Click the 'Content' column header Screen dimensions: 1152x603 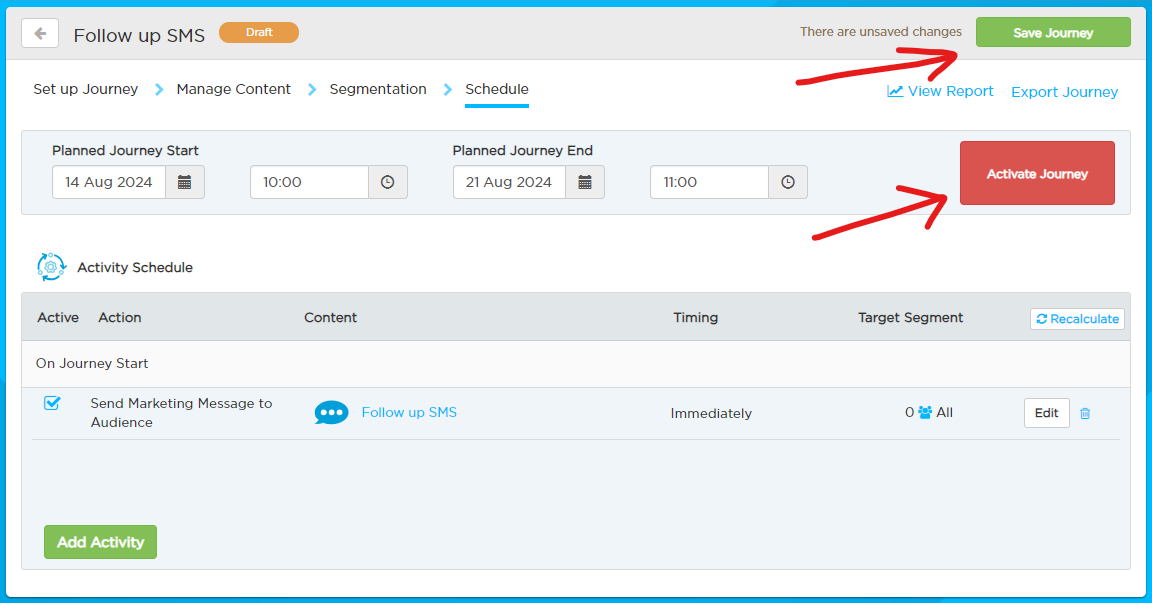[331, 317]
